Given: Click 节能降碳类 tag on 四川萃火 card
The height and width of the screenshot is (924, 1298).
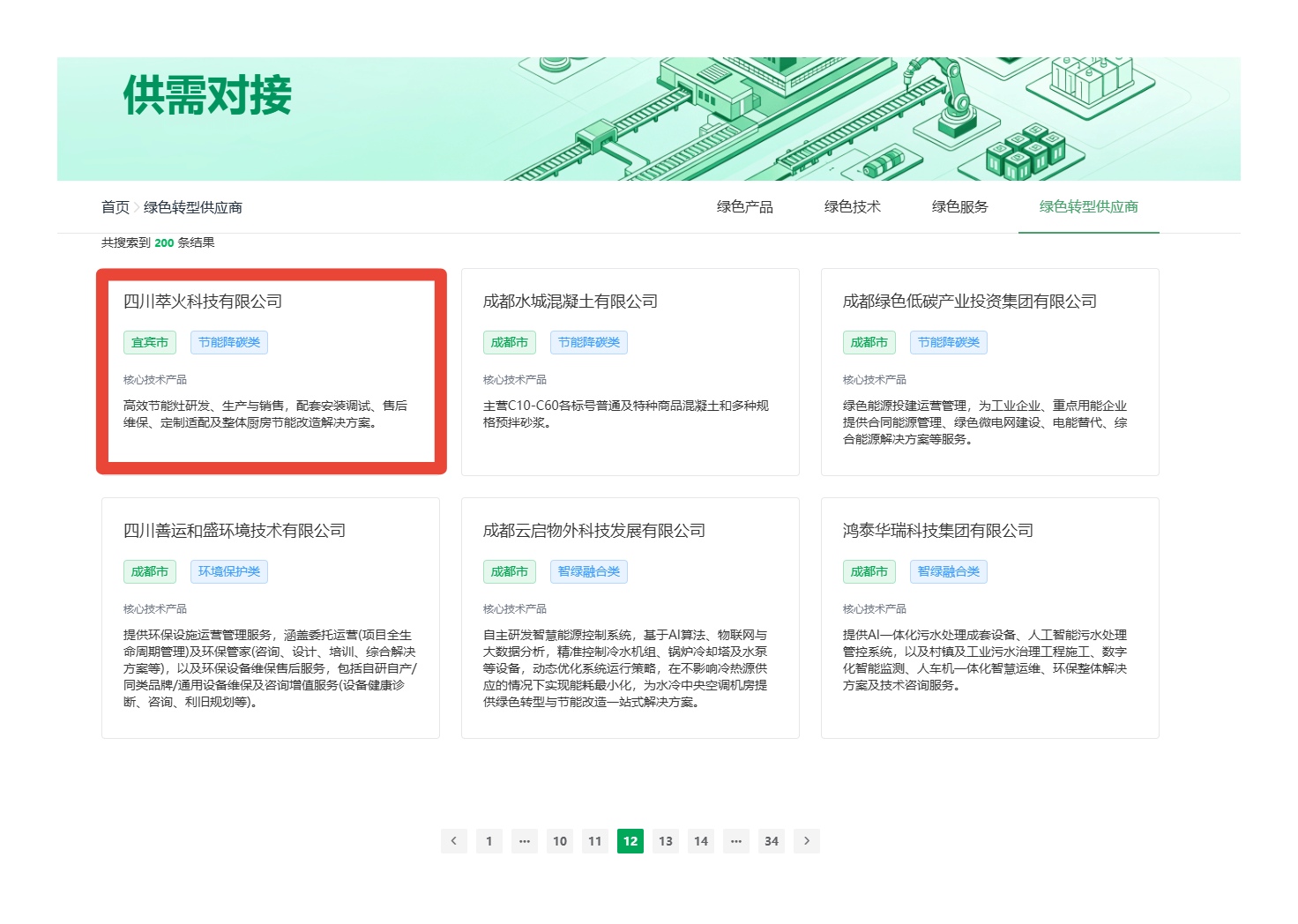Looking at the screenshot, I should [229, 342].
